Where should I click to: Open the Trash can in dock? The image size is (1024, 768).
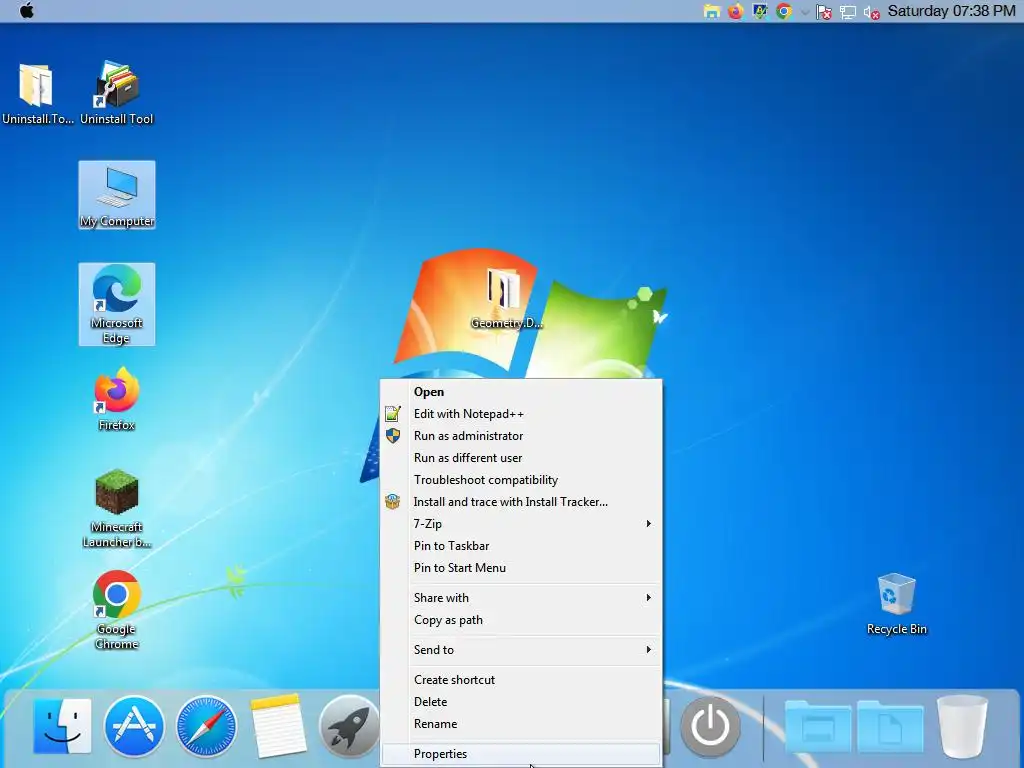pyautogui.click(x=962, y=726)
